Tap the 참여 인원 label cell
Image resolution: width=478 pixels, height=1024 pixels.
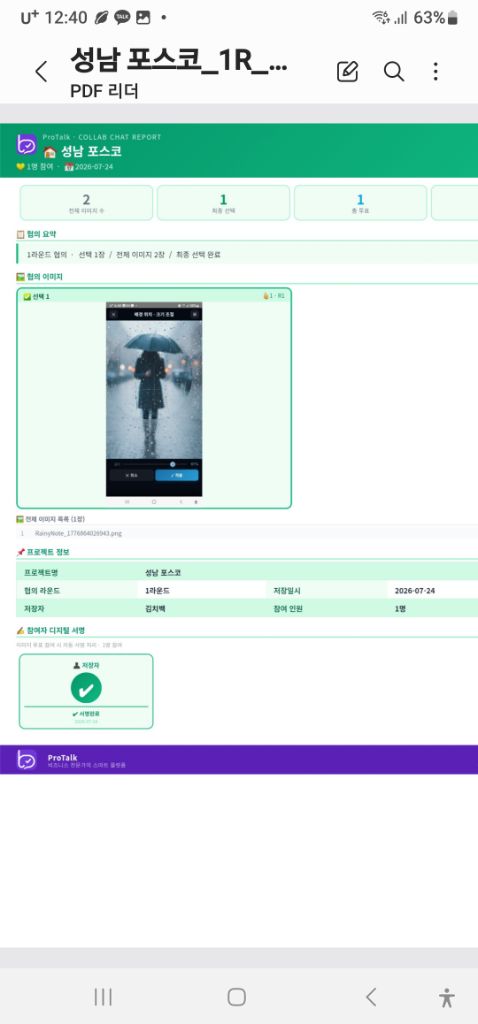click(289, 608)
